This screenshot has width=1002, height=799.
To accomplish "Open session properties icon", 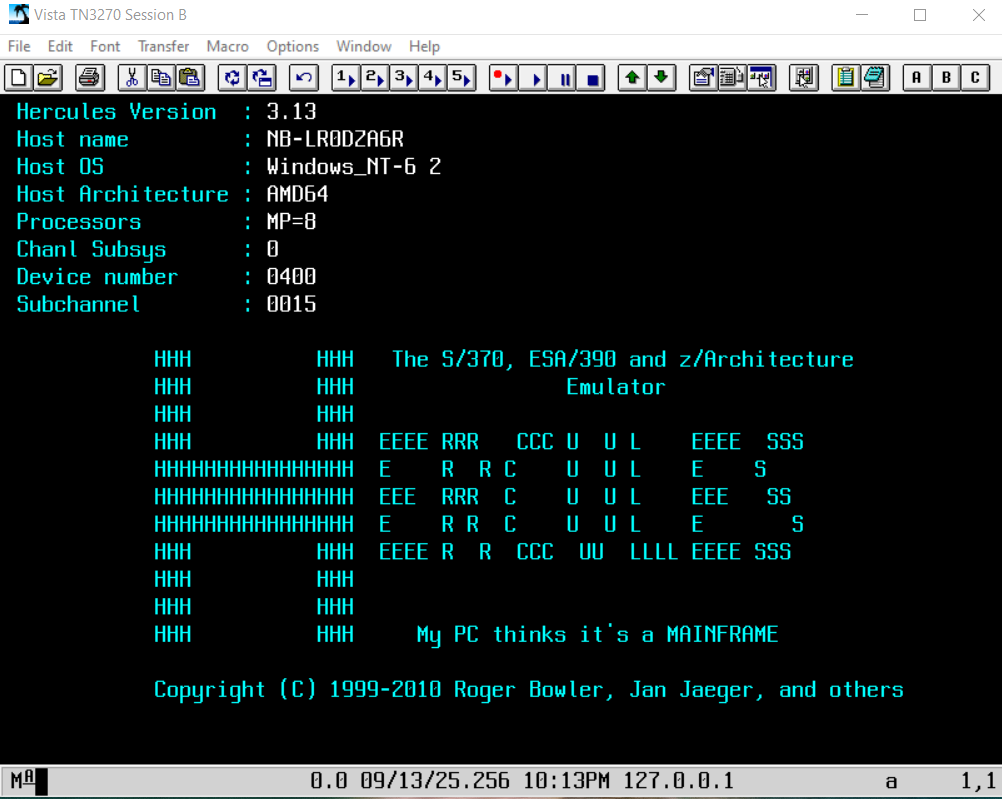I will [703, 78].
